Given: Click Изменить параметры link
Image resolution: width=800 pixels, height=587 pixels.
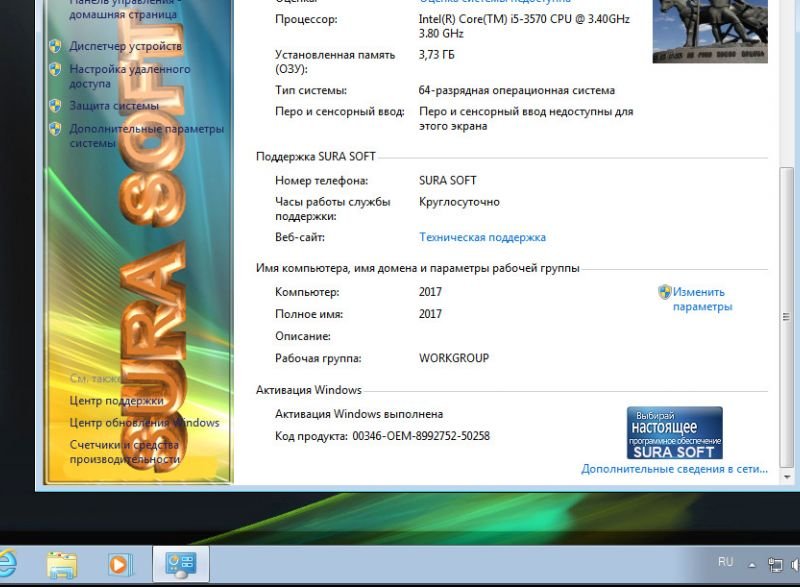Looking at the screenshot, I should pos(703,299).
